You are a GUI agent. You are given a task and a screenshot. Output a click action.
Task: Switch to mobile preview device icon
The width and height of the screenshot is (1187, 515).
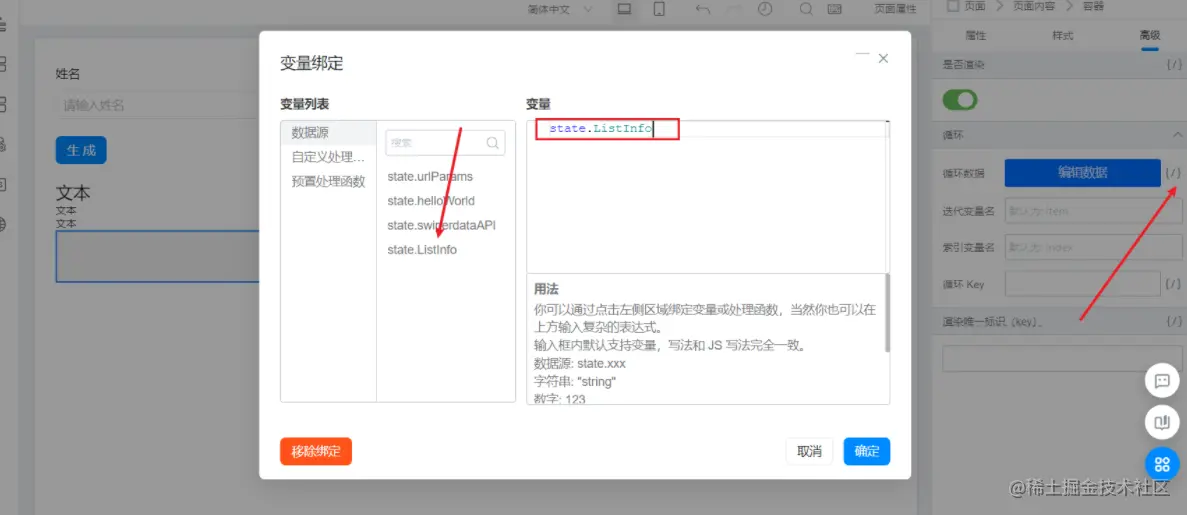point(659,9)
